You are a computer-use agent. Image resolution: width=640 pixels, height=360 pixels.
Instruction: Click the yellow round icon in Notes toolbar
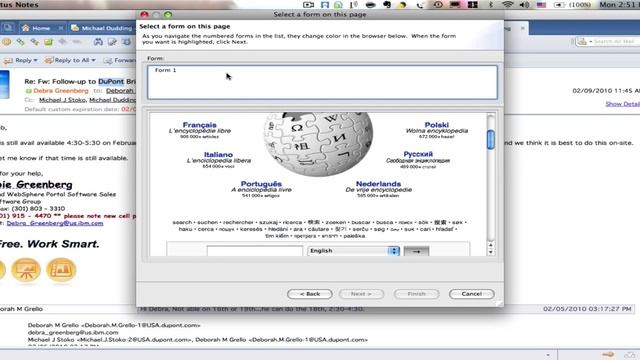(7, 42)
